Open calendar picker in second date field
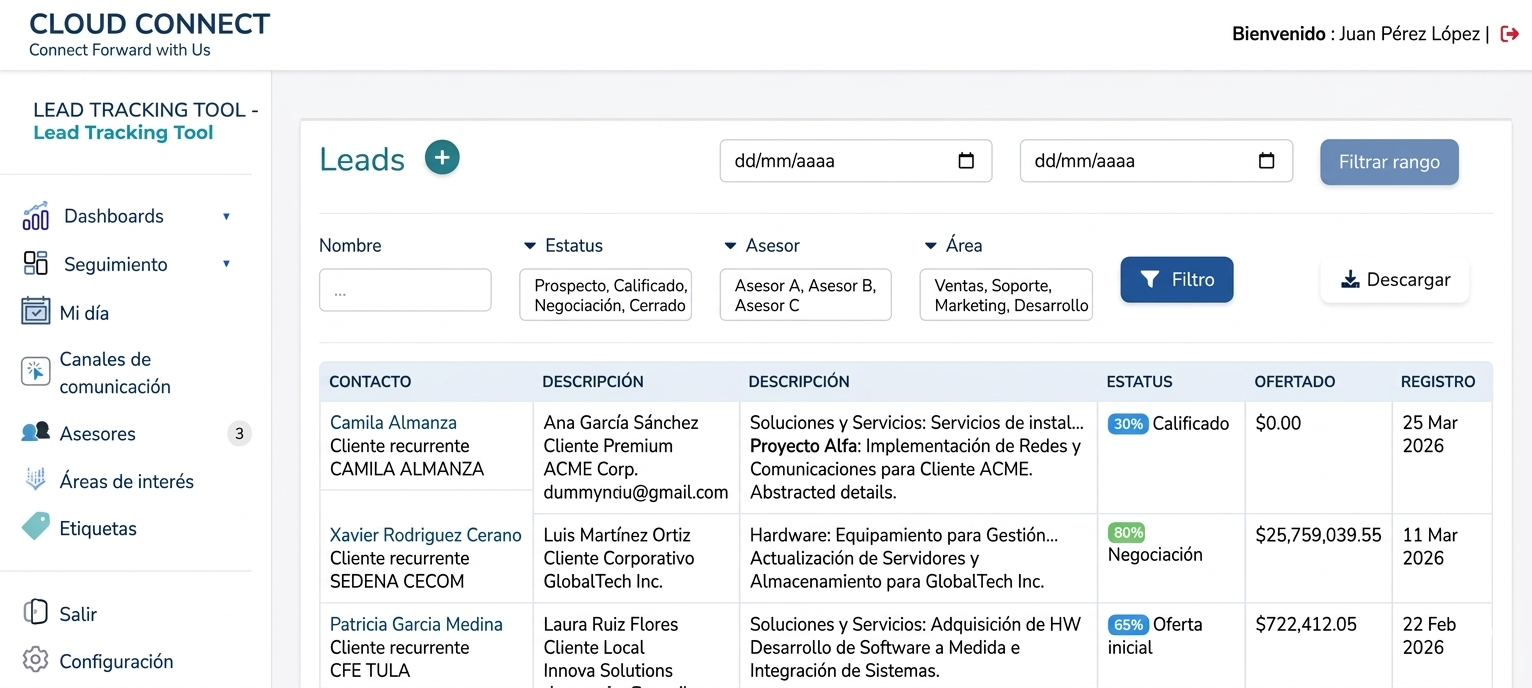Viewport: 1532px width, 688px height. (1266, 161)
